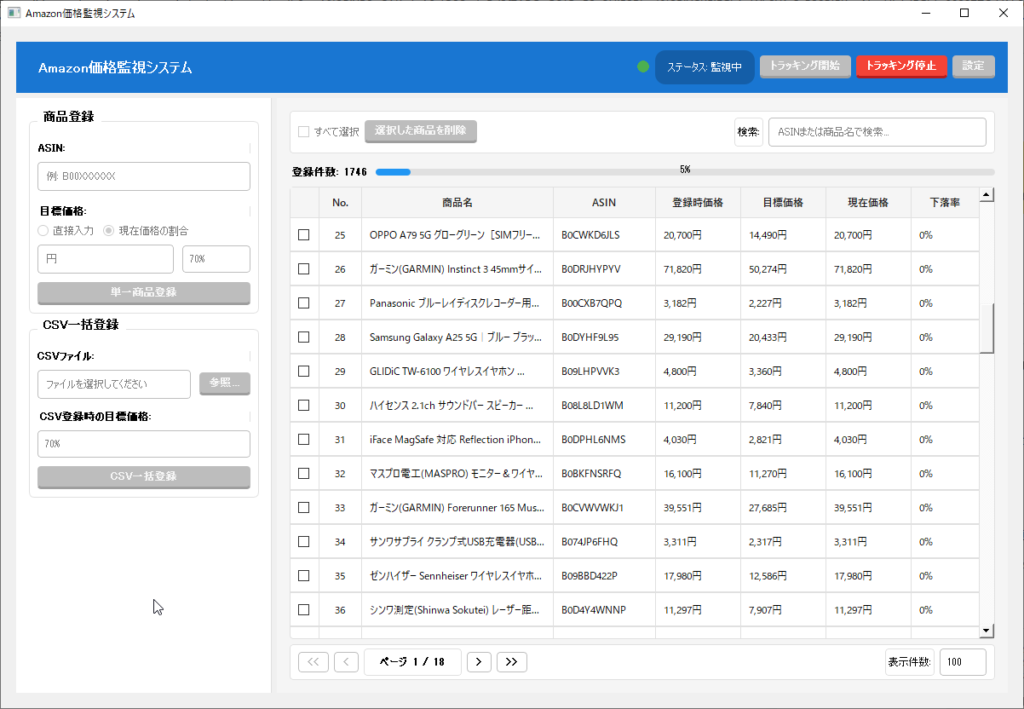This screenshot has width=1024, height=709.
Task: Click the registration progress bar
Action: 684,172
